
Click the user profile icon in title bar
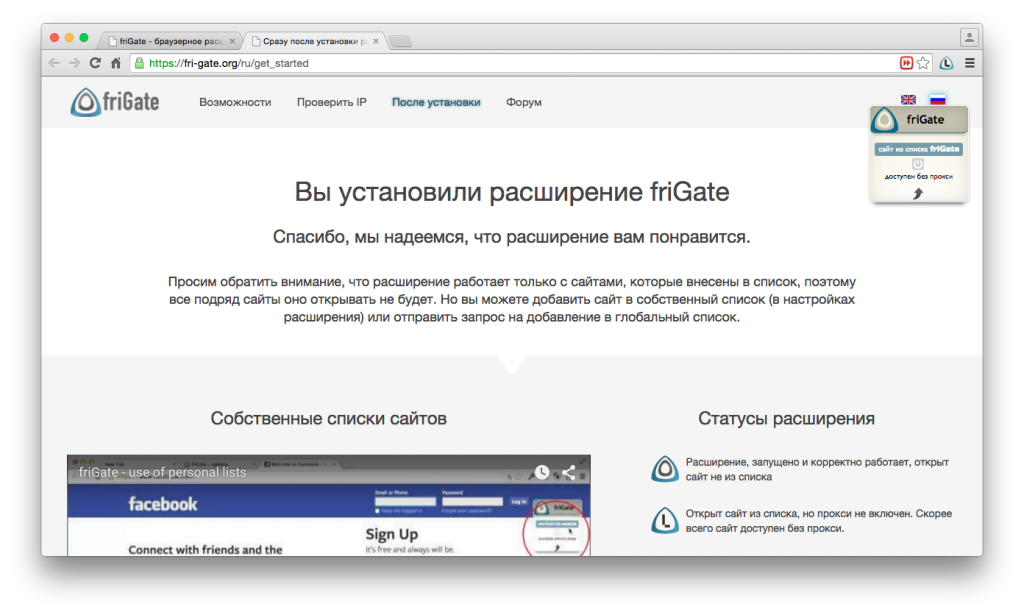[x=969, y=38]
